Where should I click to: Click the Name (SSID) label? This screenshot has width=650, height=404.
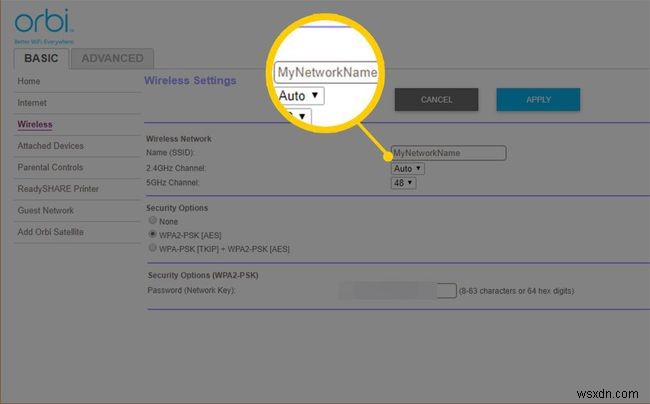170,153
